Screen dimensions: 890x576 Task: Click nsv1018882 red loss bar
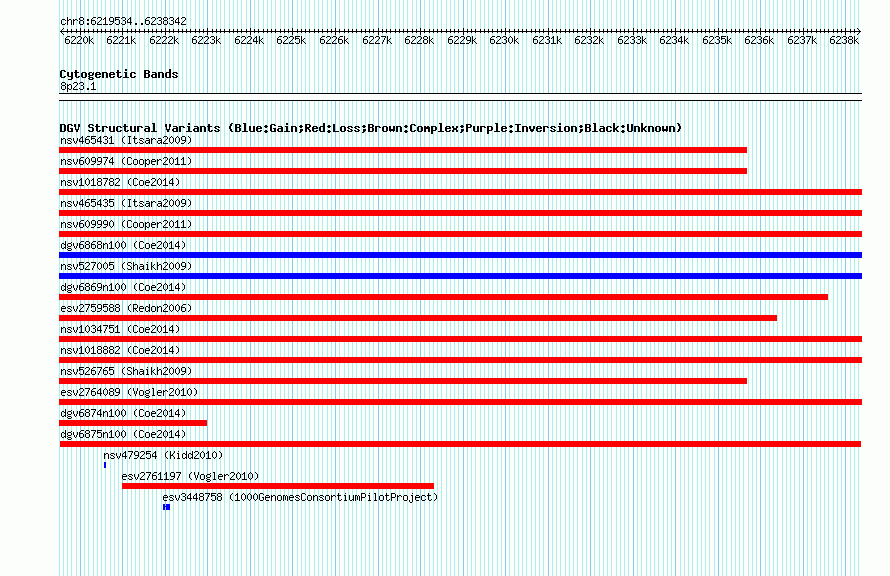click(x=460, y=360)
